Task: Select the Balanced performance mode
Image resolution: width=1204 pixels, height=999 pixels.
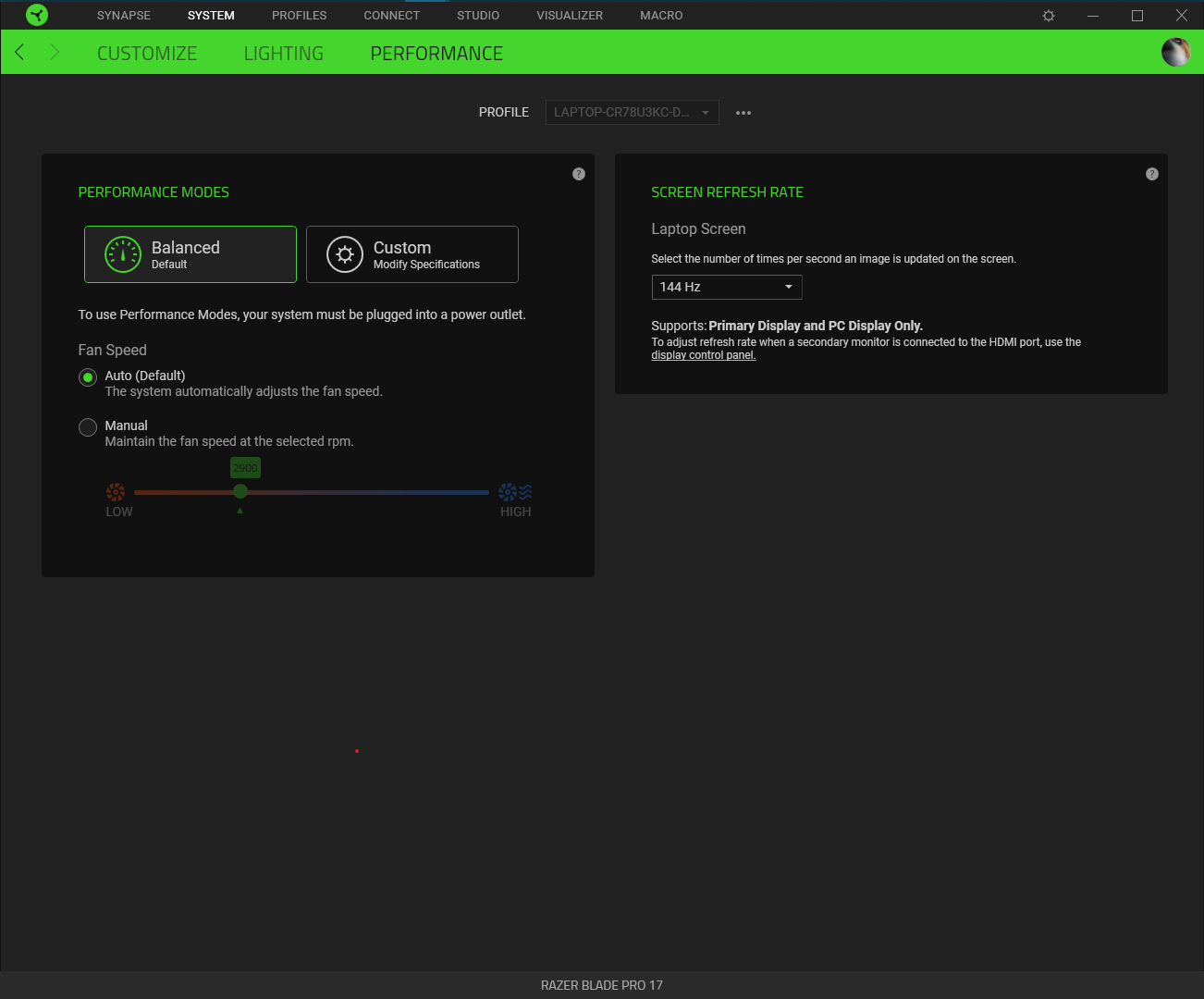Action: pos(190,253)
